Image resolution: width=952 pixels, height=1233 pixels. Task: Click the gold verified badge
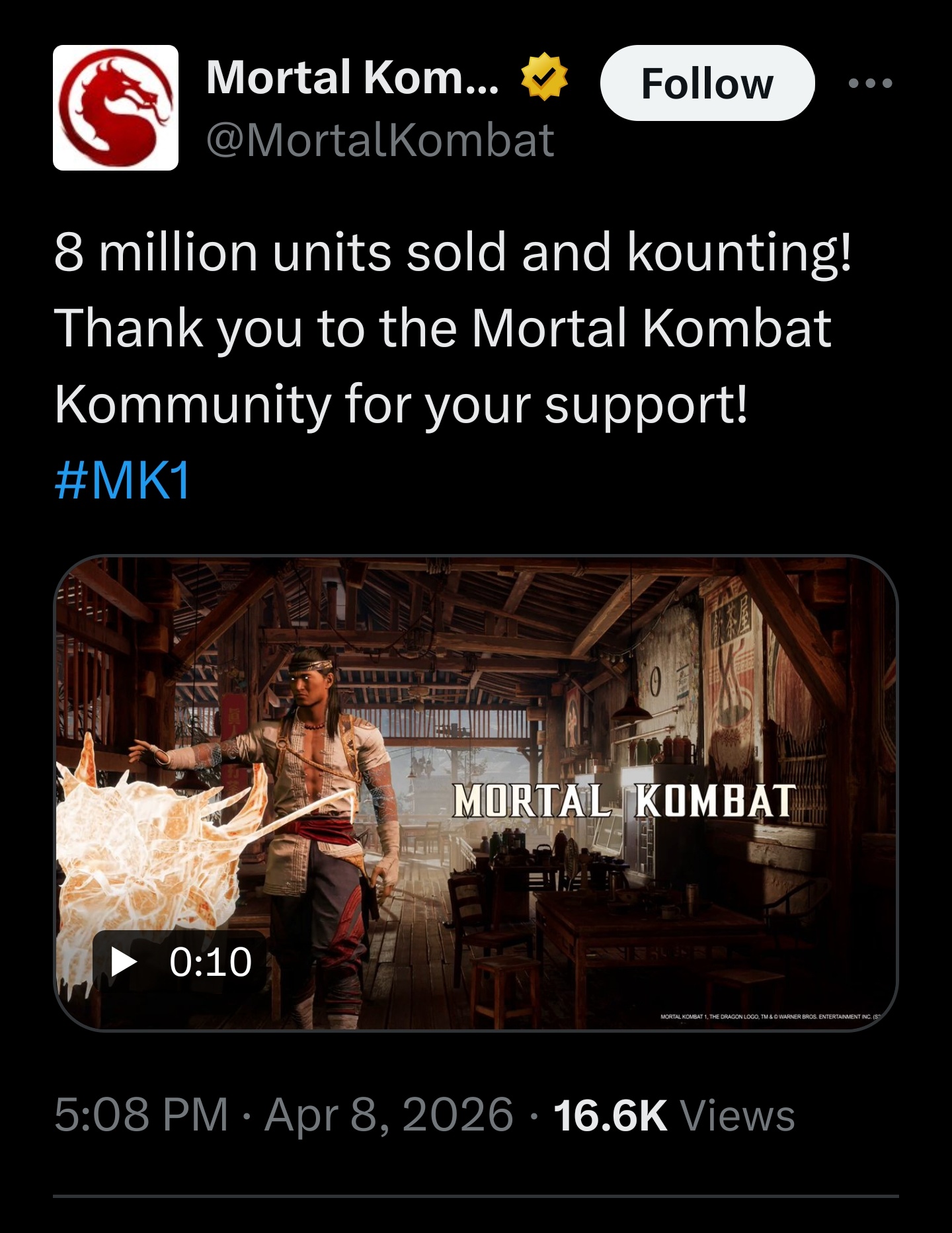pos(544,77)
